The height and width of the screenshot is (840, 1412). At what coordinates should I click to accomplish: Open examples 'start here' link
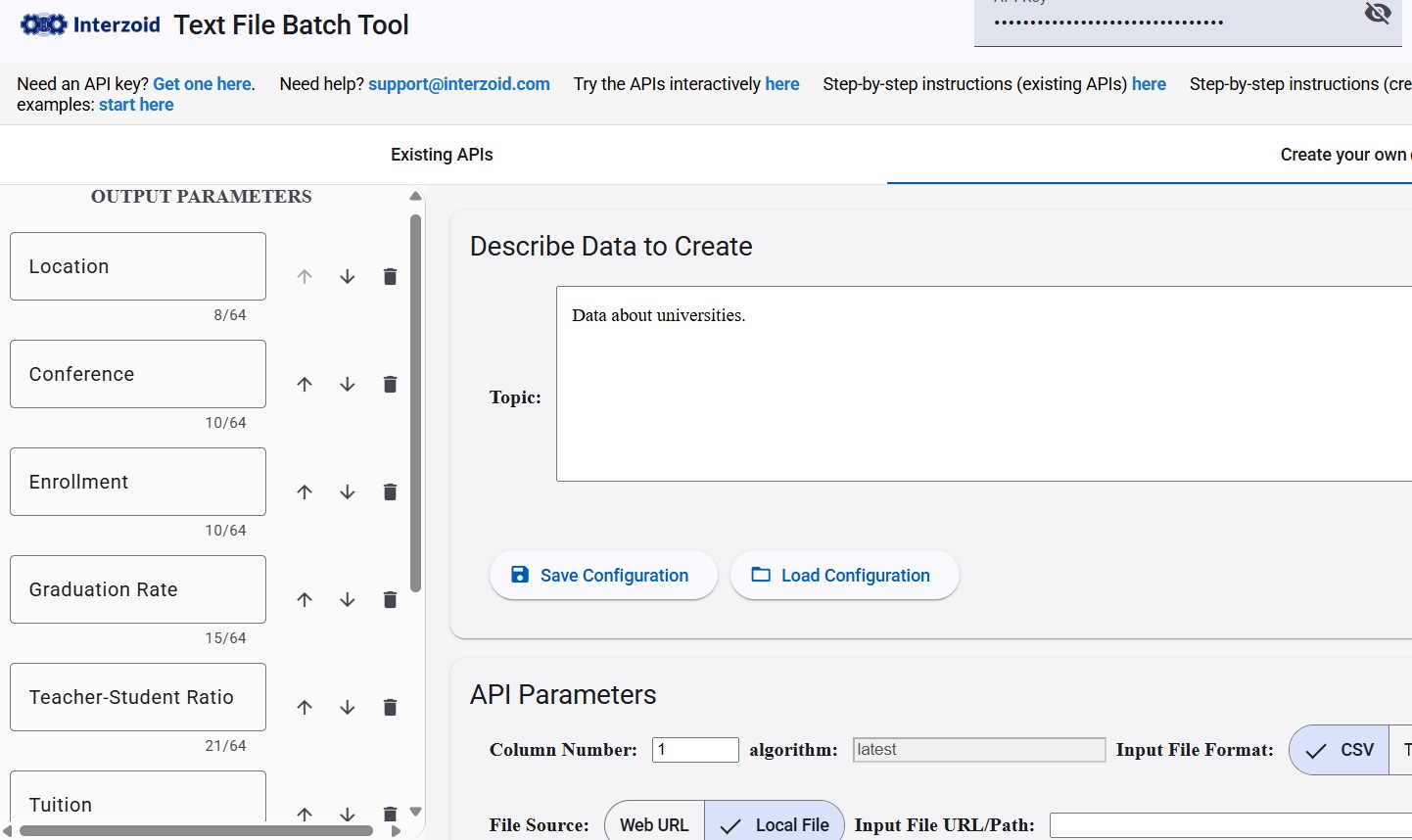pos(136,105)
